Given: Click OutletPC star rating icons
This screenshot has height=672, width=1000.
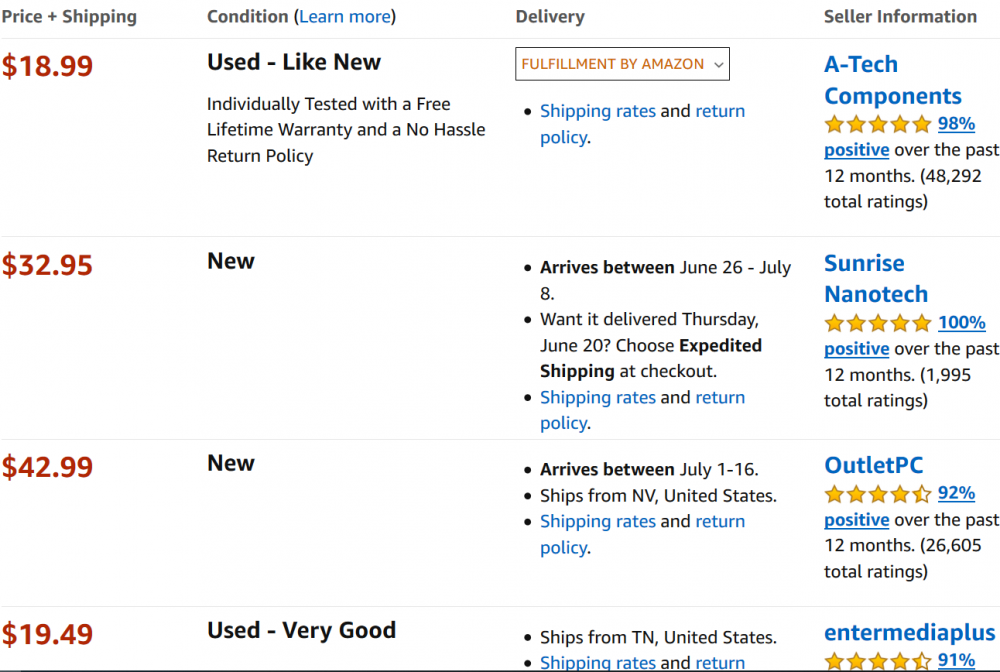Looking at the screenshot, I should [878, 493].
